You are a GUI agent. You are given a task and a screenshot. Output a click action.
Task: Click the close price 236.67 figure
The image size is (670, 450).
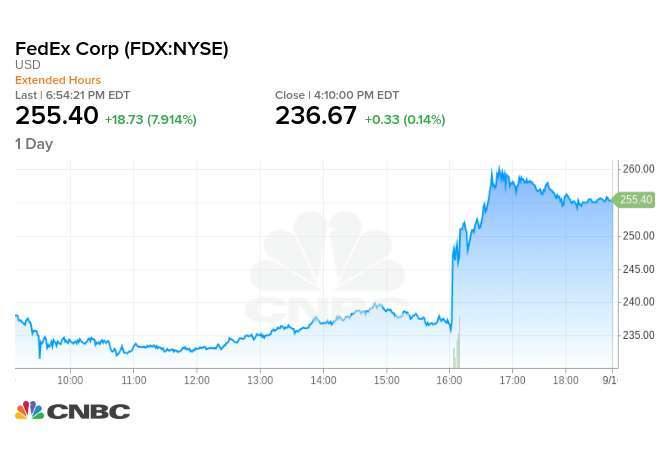pos(316,116)
